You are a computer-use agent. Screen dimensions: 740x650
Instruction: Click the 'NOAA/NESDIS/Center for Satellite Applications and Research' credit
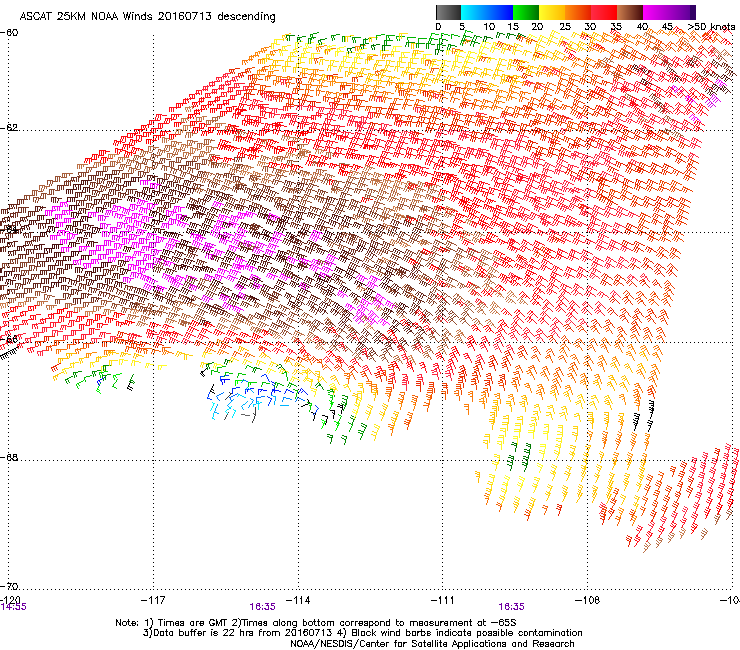tap(432, 643)
